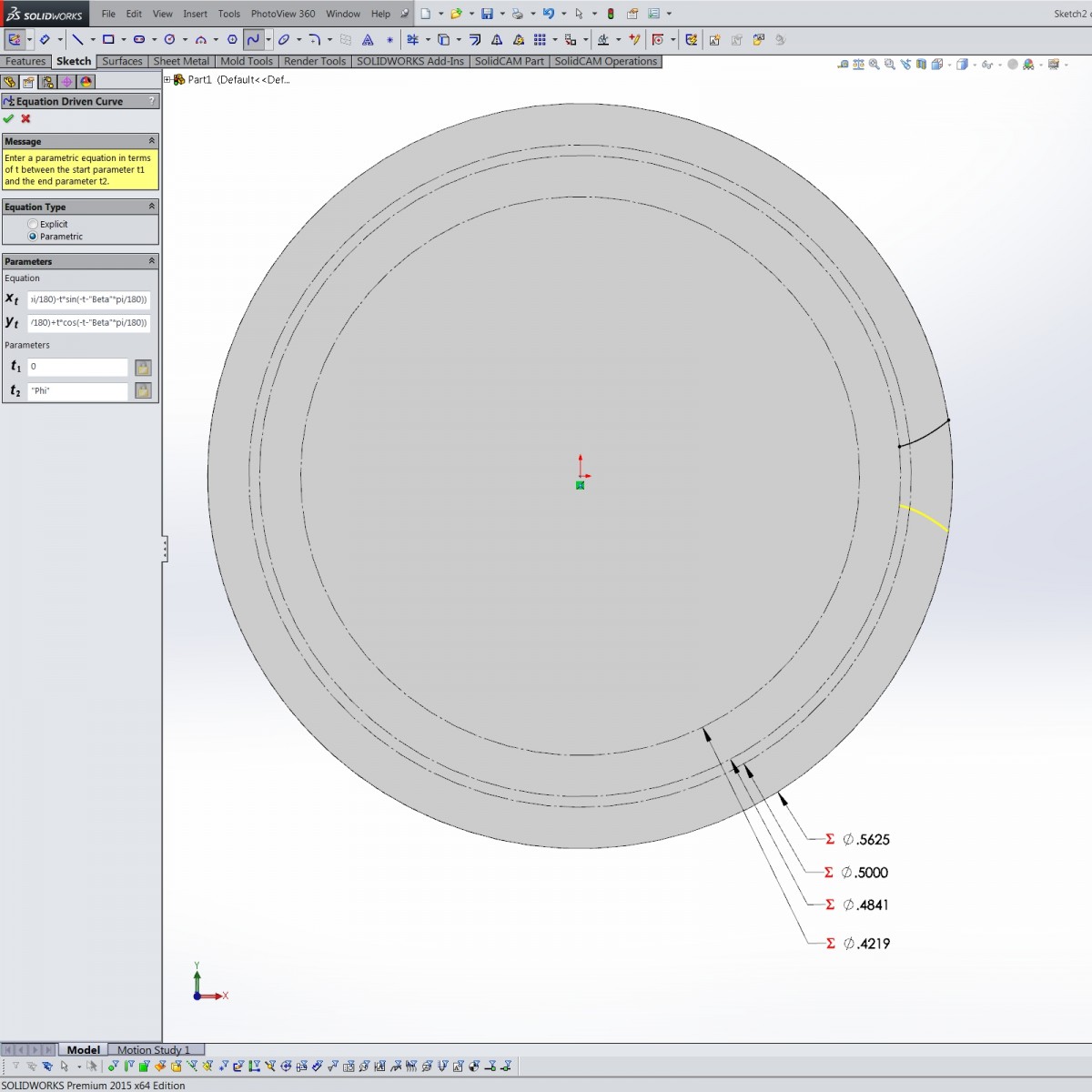The width and height of the screenshot is (1092, 1092).
Task: Activate the Spline tool
Action: click(253, 39)
